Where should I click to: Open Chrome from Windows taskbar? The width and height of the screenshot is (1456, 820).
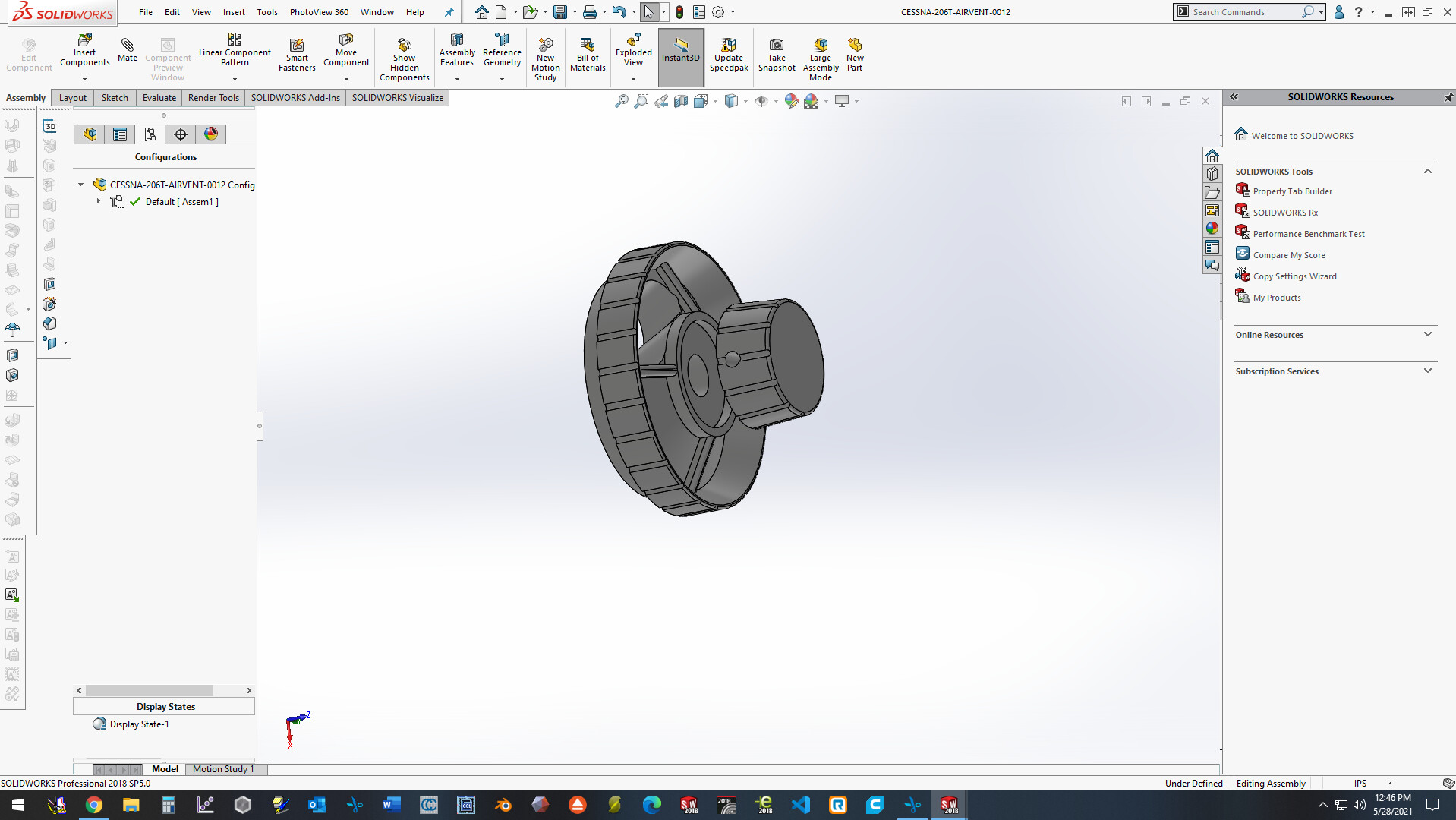(x=94, y=805)
